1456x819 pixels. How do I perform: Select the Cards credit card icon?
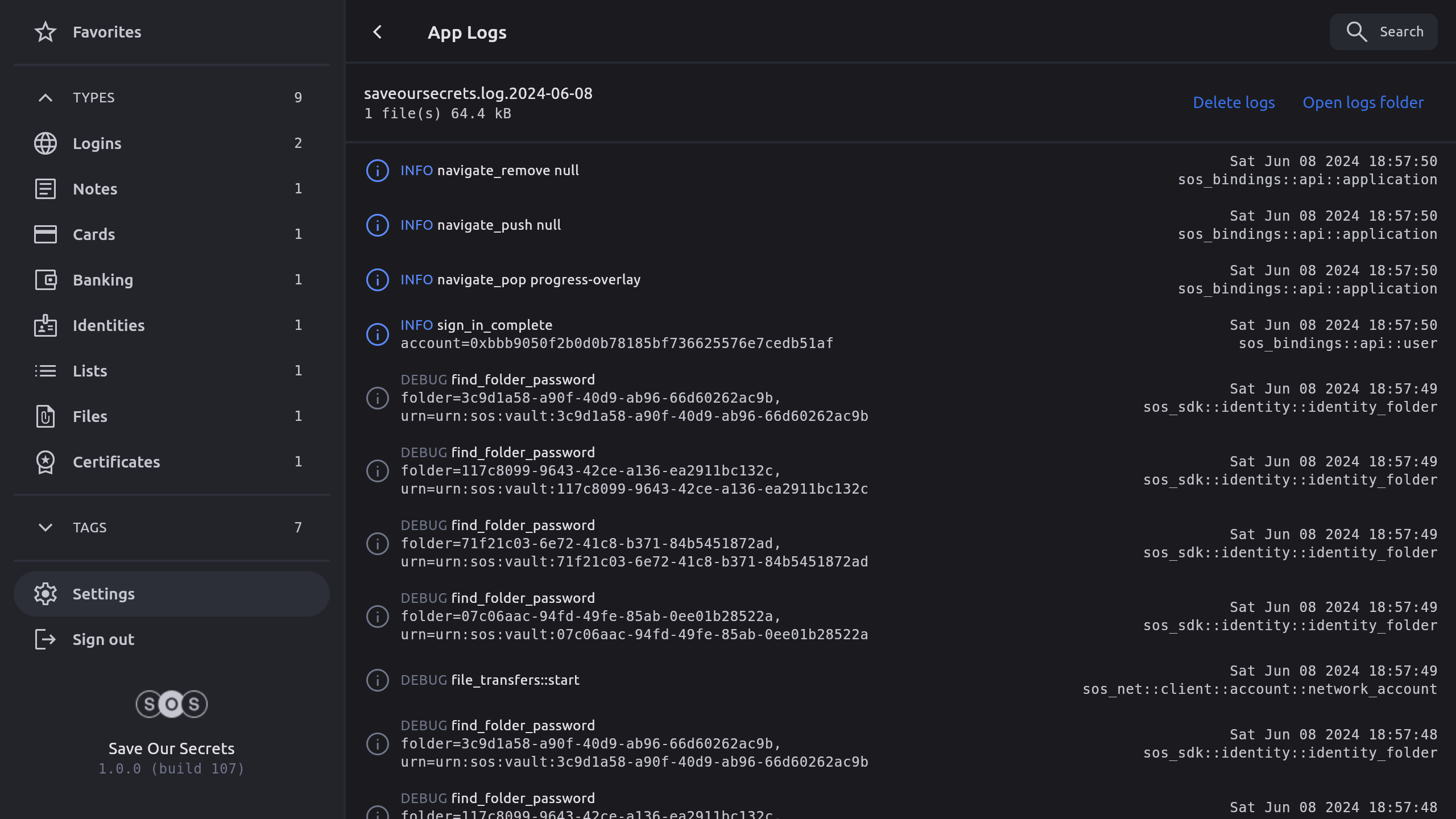[x=45, y=234]
